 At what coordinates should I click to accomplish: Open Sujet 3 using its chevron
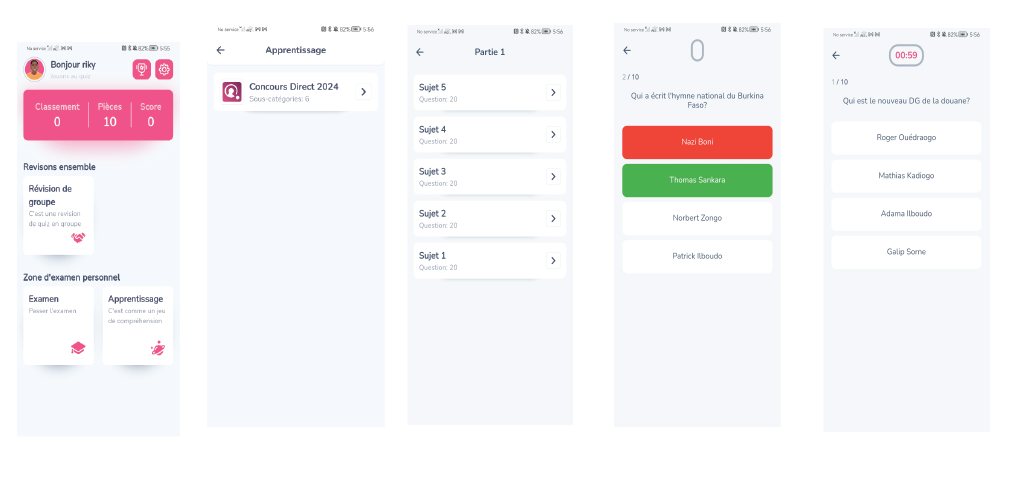coord(553,177)
